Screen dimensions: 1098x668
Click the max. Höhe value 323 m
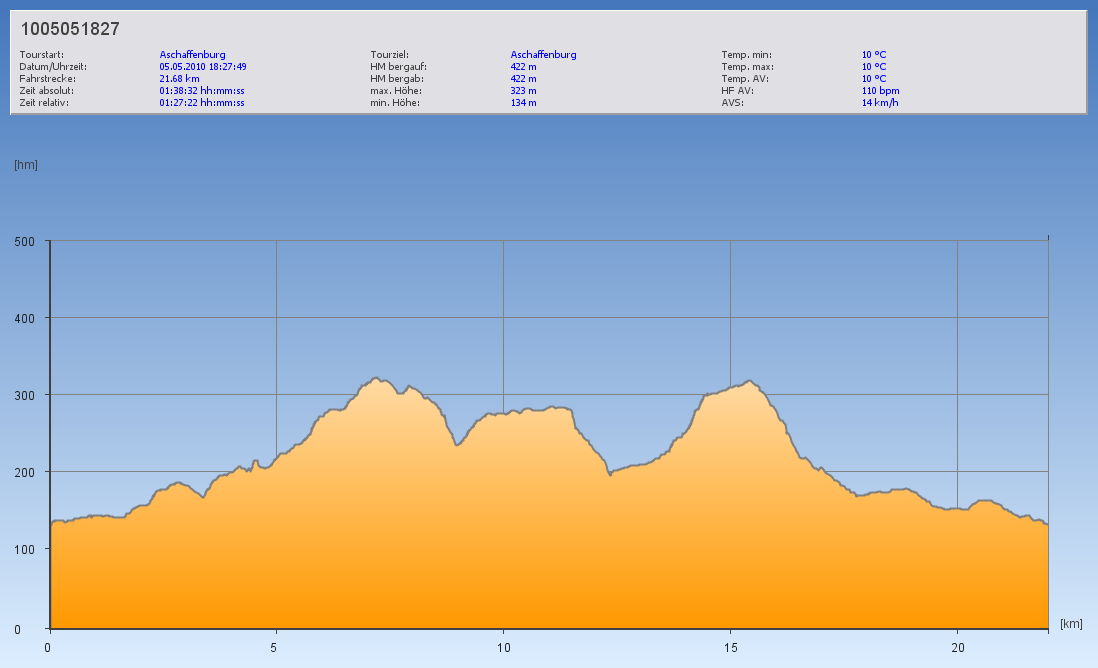(x=524, y=91)
